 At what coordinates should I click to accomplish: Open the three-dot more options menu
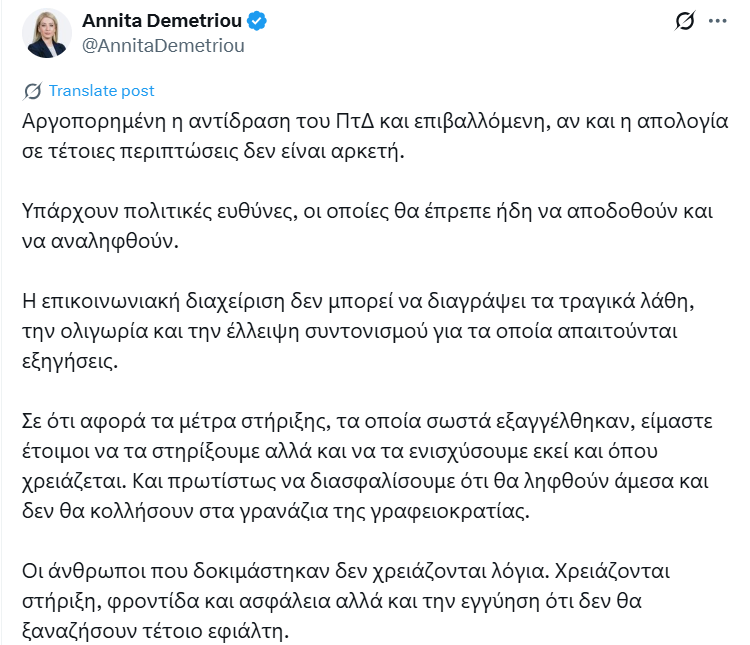point(717,21)
